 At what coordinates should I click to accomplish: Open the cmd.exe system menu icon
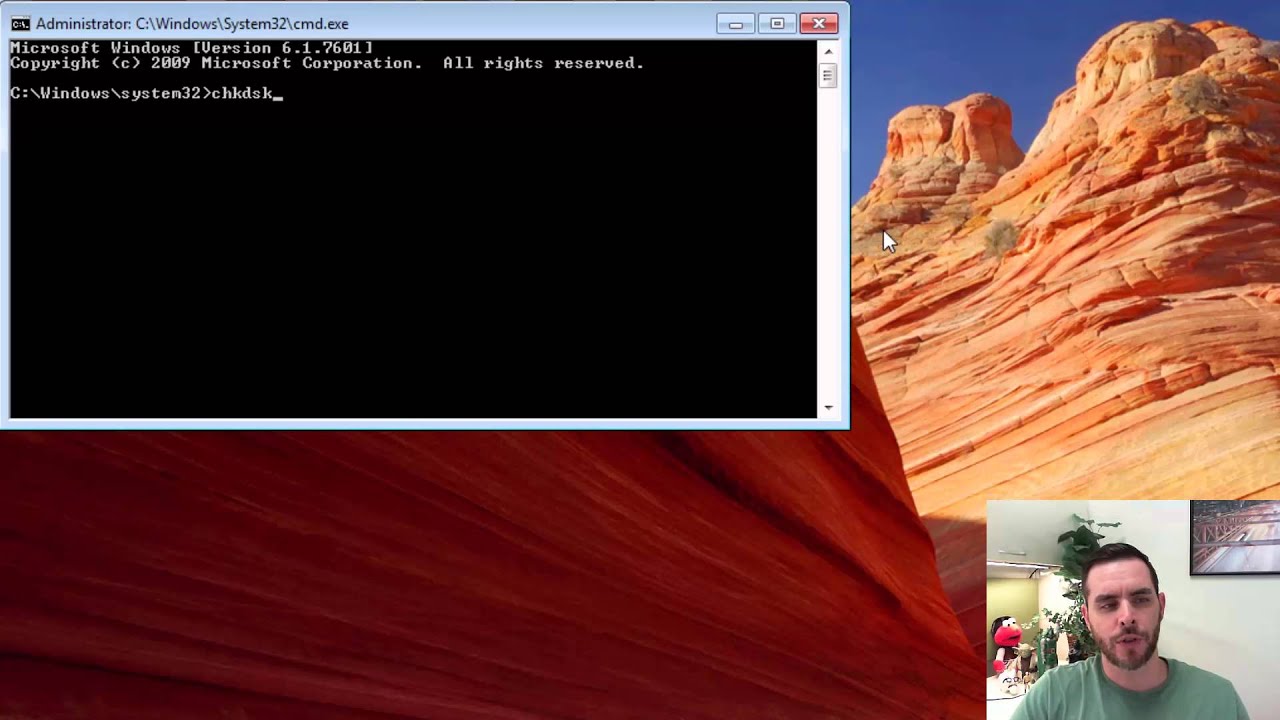pyautogui.click(x=21, y=23)
